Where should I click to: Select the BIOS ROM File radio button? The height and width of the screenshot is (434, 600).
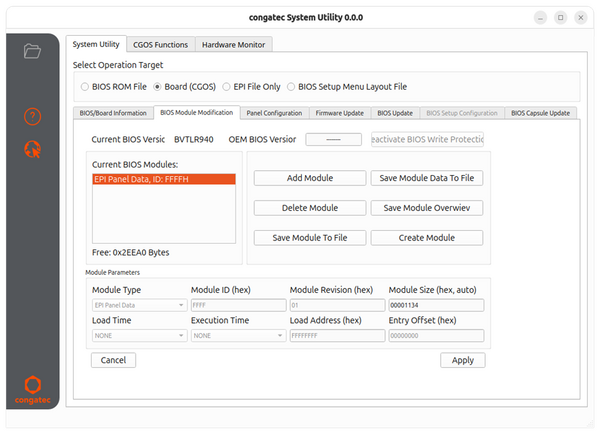click(x=84, y=86)
